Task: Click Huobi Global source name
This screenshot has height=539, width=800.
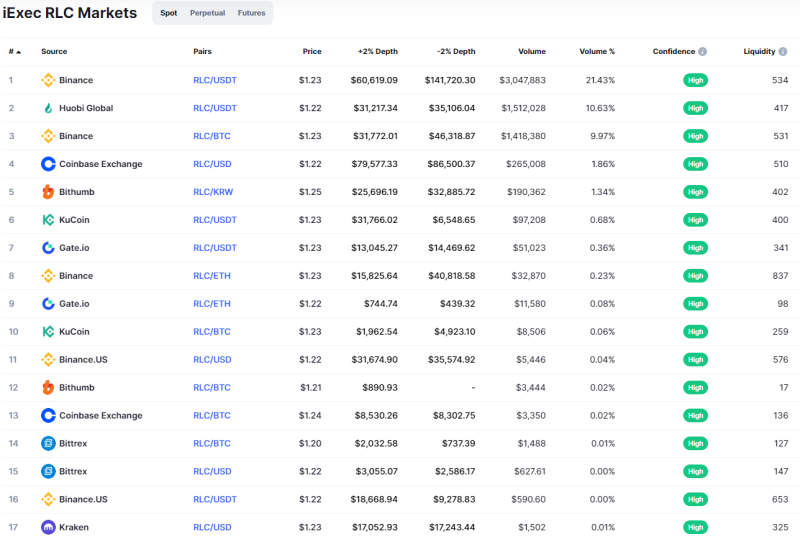Action: [x=86, y=108]
